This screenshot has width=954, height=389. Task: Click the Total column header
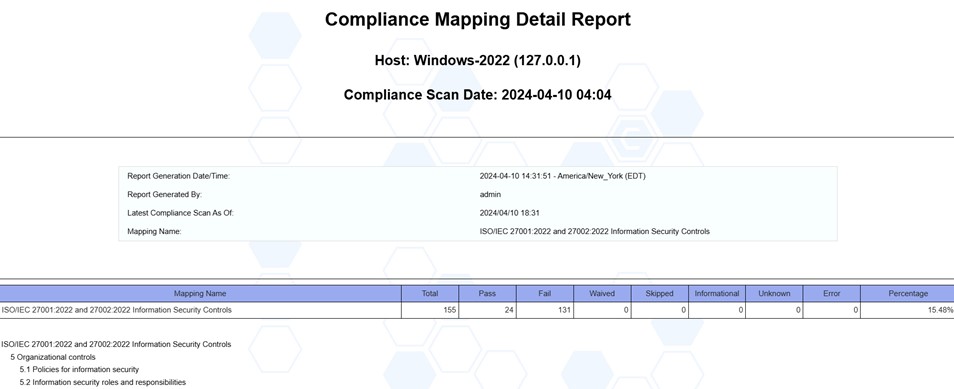point(430,293)
